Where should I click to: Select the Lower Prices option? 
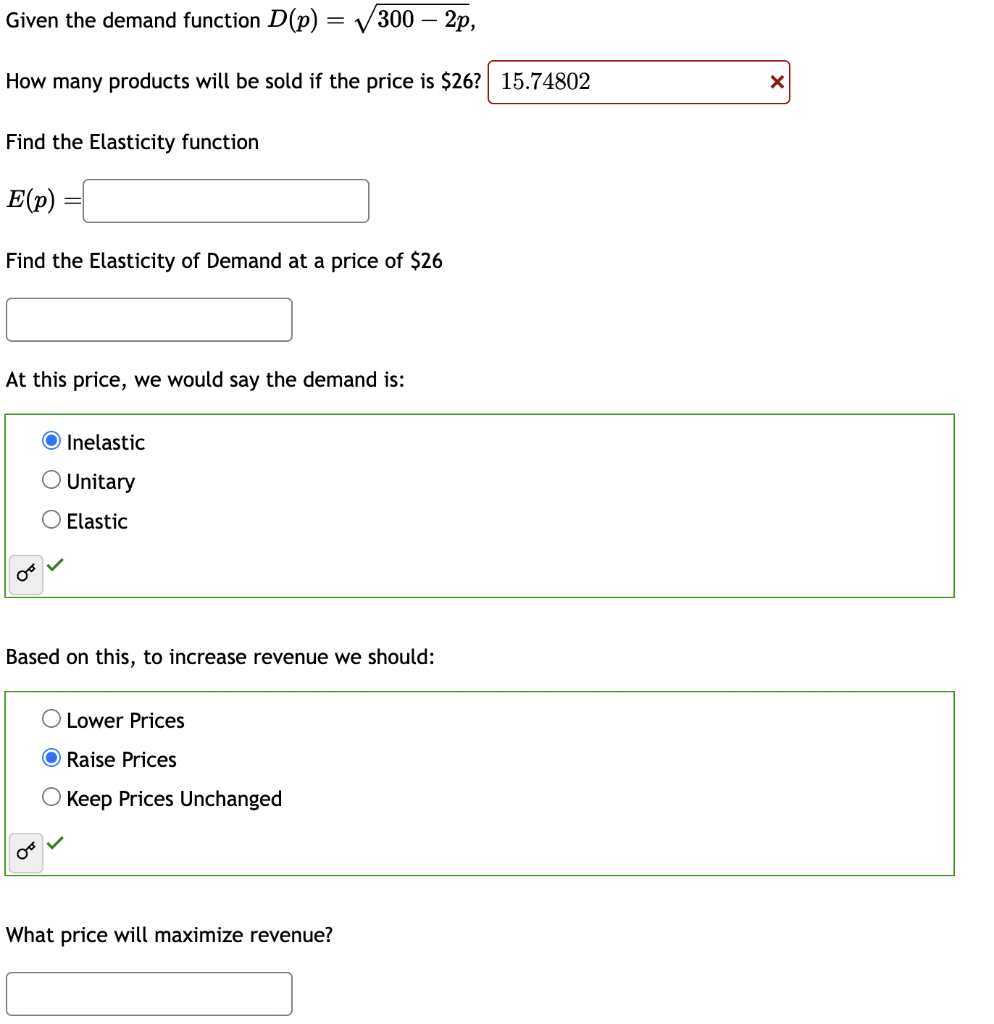[51, 718]
